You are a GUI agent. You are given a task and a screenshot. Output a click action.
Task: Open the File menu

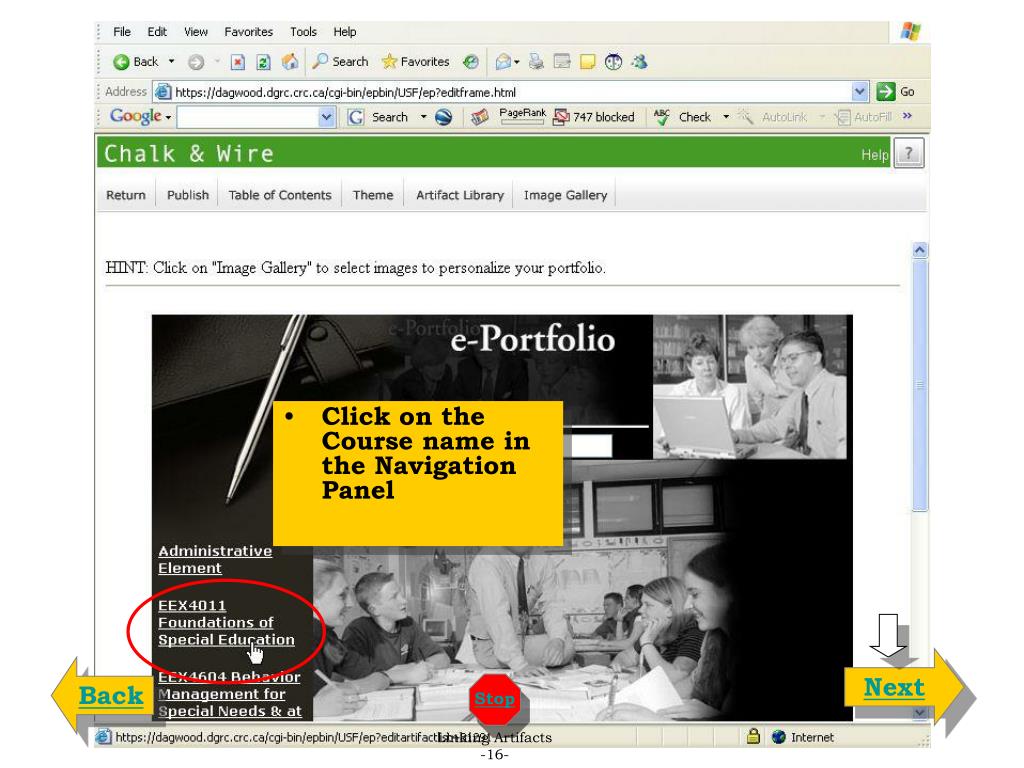121,31
